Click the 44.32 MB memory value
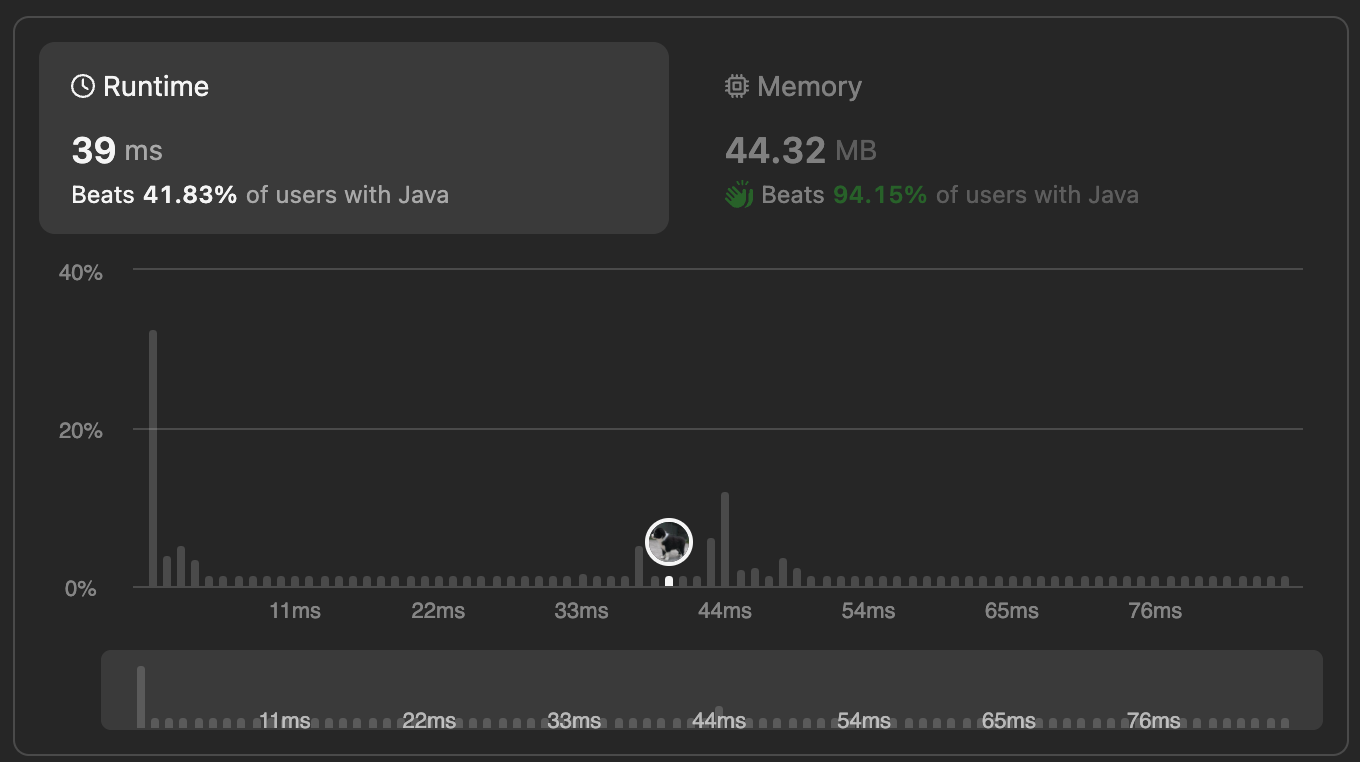Image resolution: width=1360 pixels, height=762 pixels. pos(801,150)
